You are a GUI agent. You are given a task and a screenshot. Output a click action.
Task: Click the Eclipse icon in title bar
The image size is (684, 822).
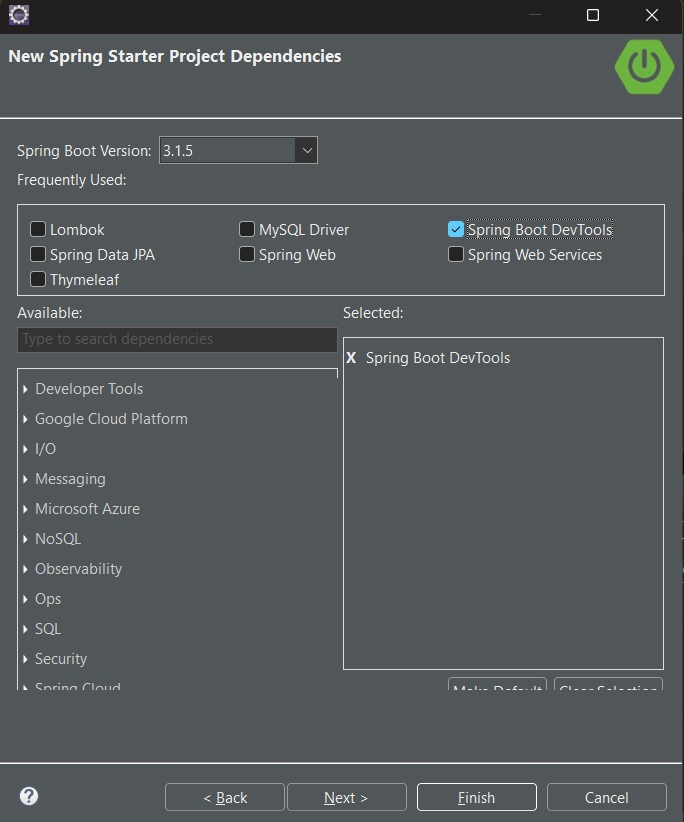(x=18, y=14)
